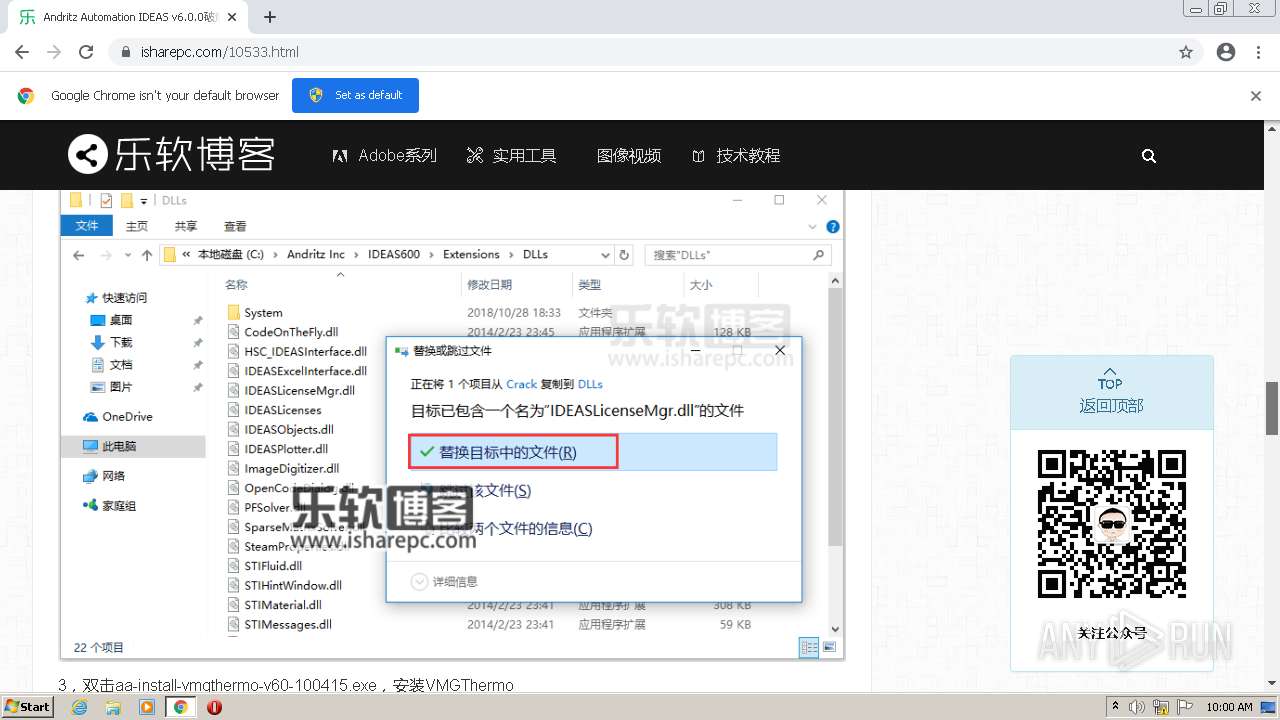Click the scrollbar's up arrow

(1272, 129)
